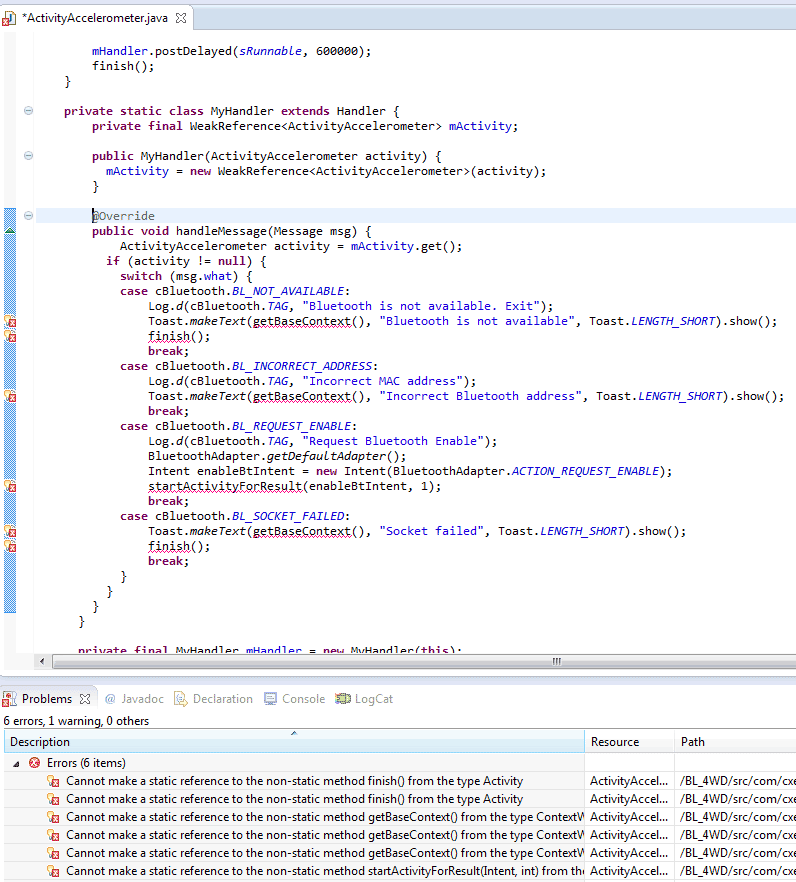Select the Errors (6 items) row

coord(400,763)
